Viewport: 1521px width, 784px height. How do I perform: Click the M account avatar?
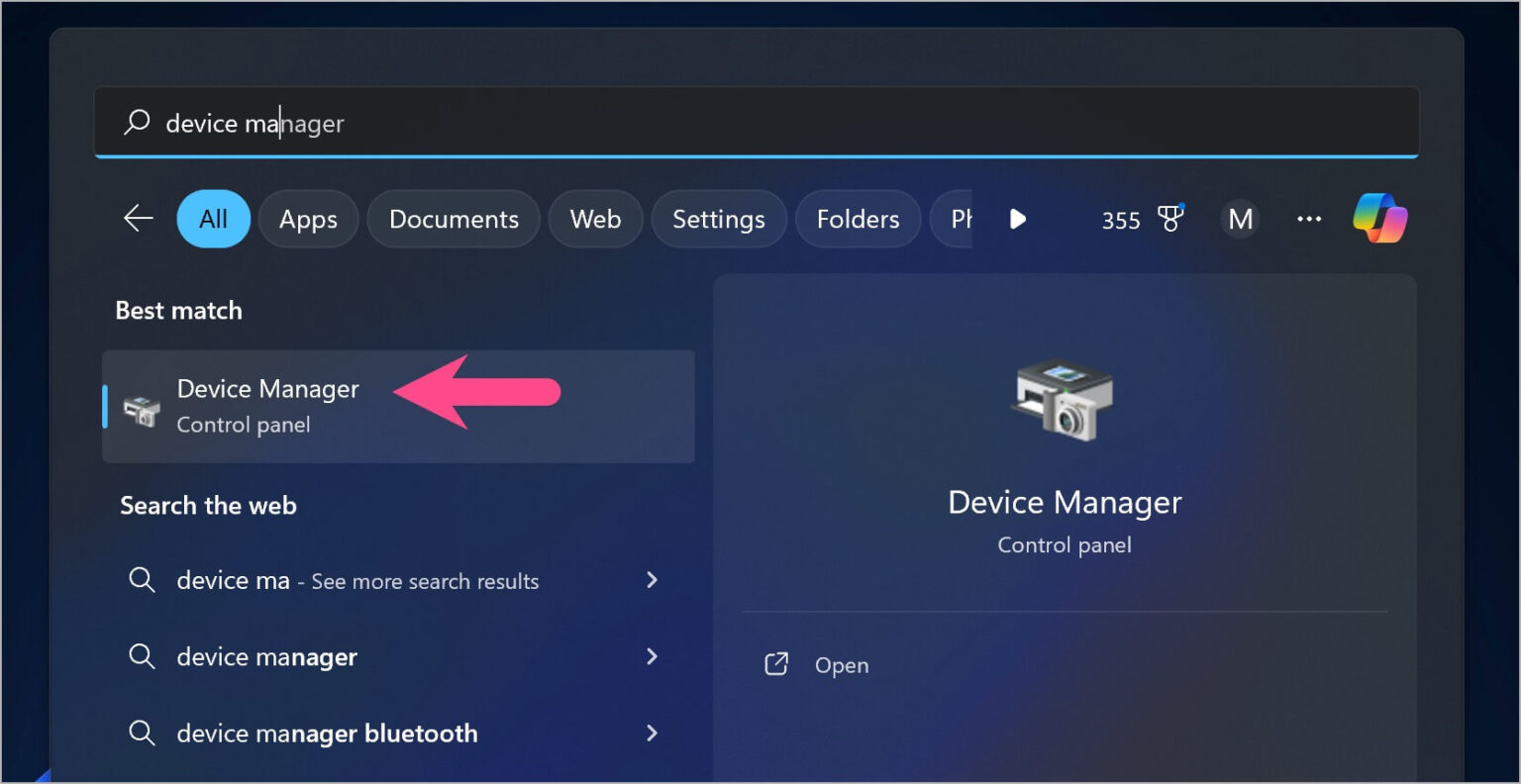point(1241,219)
